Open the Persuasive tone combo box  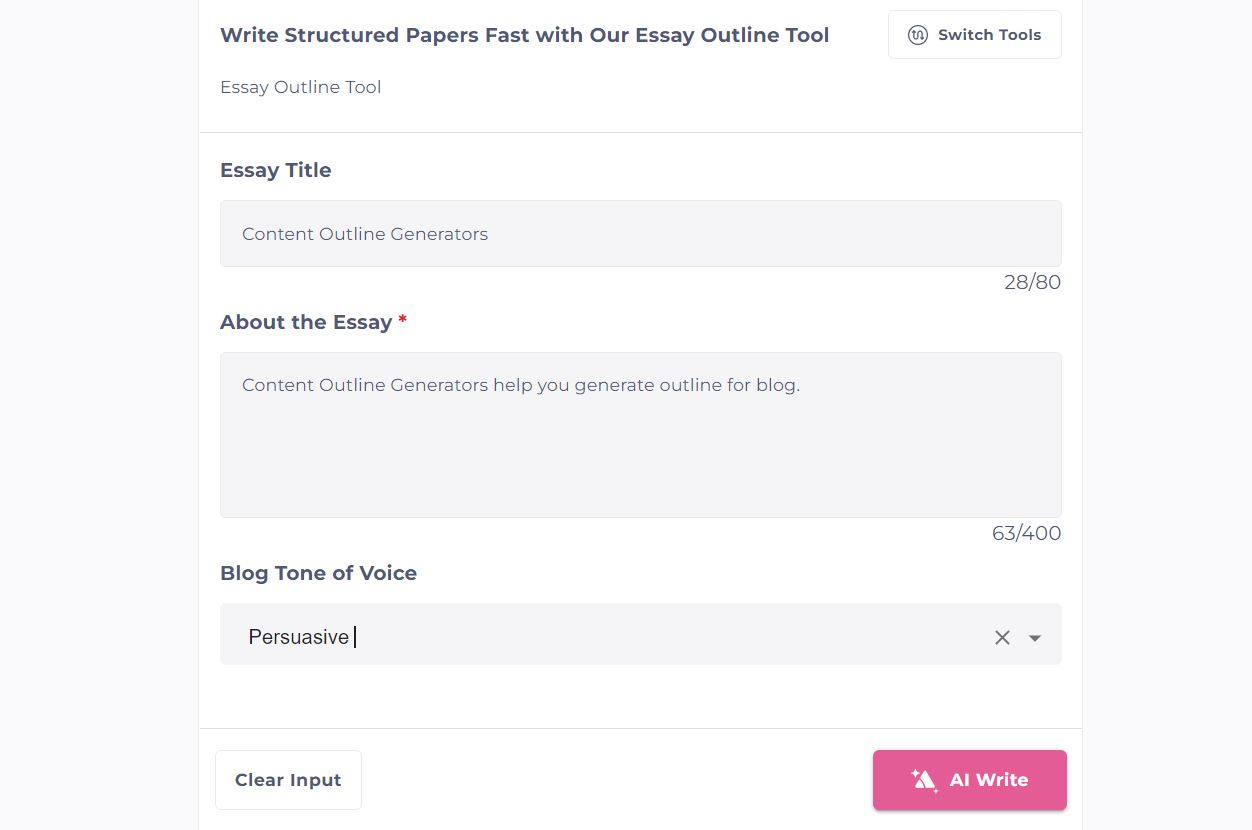(x=600, y=636)
